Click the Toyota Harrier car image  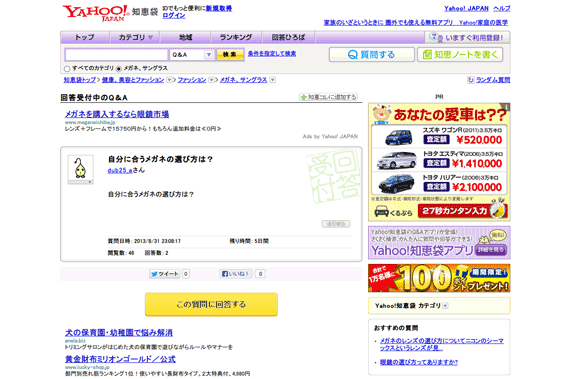396,184
